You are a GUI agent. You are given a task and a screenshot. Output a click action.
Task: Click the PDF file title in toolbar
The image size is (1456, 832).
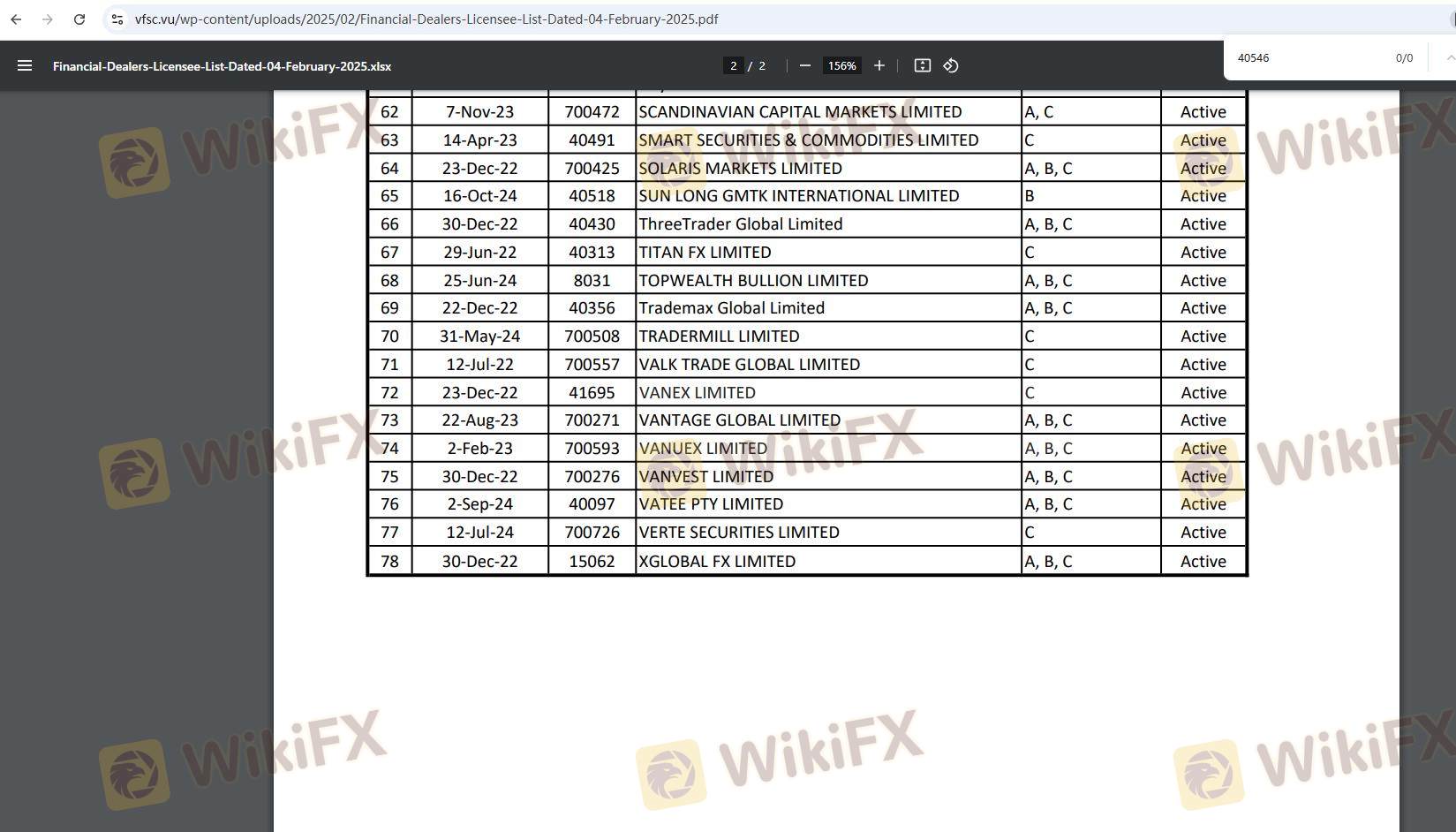pyautogui.click(x=223, y=66)
